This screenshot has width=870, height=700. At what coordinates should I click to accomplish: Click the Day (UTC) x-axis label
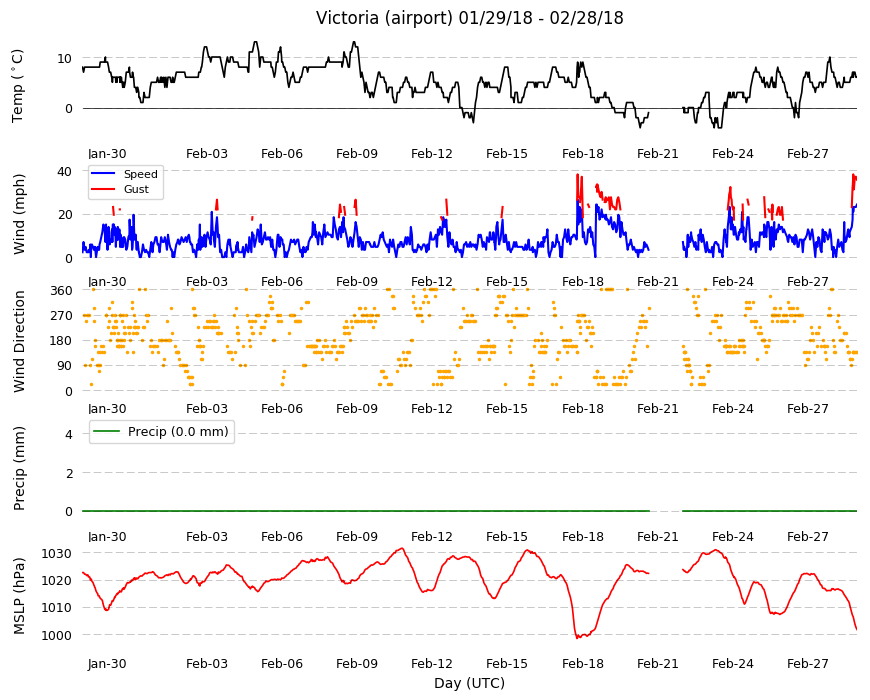(x=469, y=683)
